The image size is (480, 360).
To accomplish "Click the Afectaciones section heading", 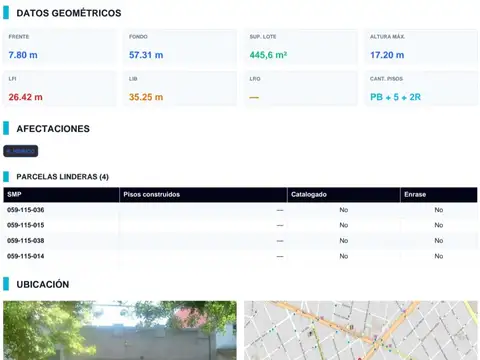I will (53, 129).
